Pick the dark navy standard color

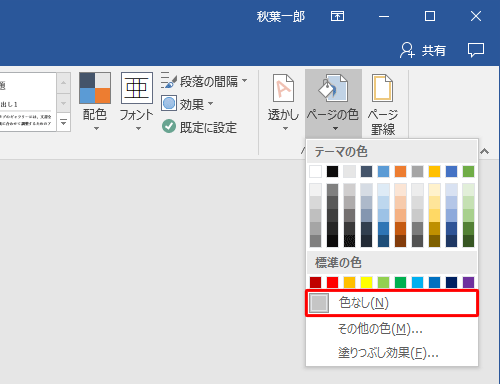point(451,282)
